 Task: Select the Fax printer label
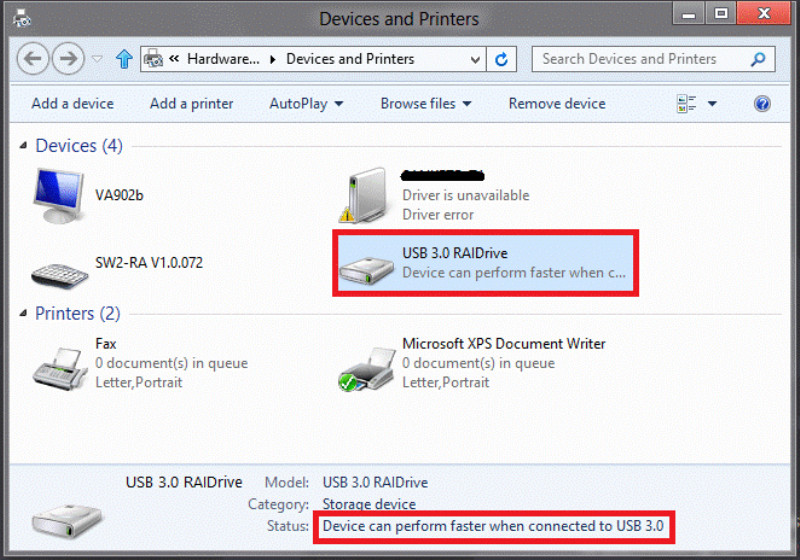(106, 344)
